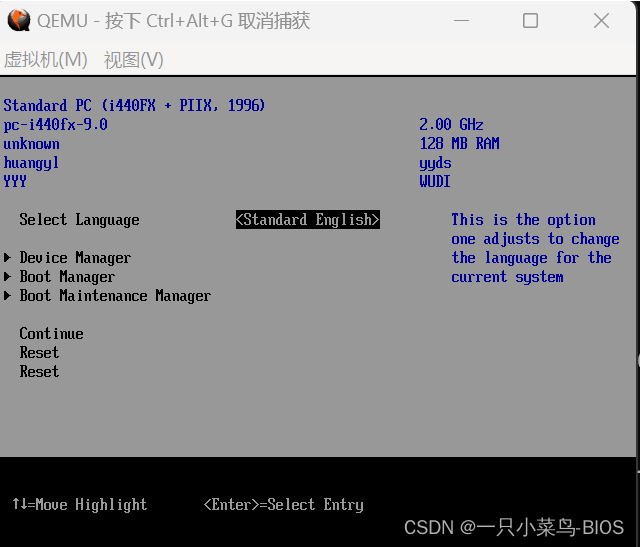The image size is (640, 547).
Task: Click the QEMU window title text
Action: point(173,21)
